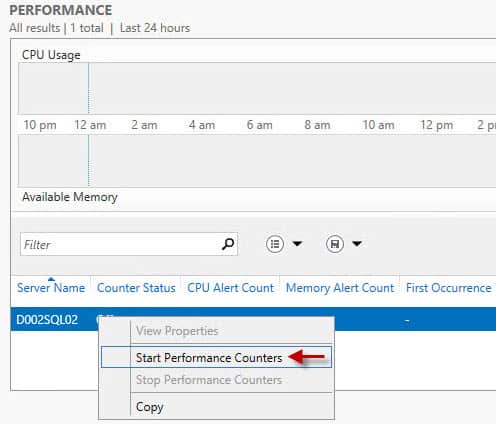Sort by Server Name column header
The width and height of the screenshot is (496, 424).
pyautogui.click(x=51, y=288)
